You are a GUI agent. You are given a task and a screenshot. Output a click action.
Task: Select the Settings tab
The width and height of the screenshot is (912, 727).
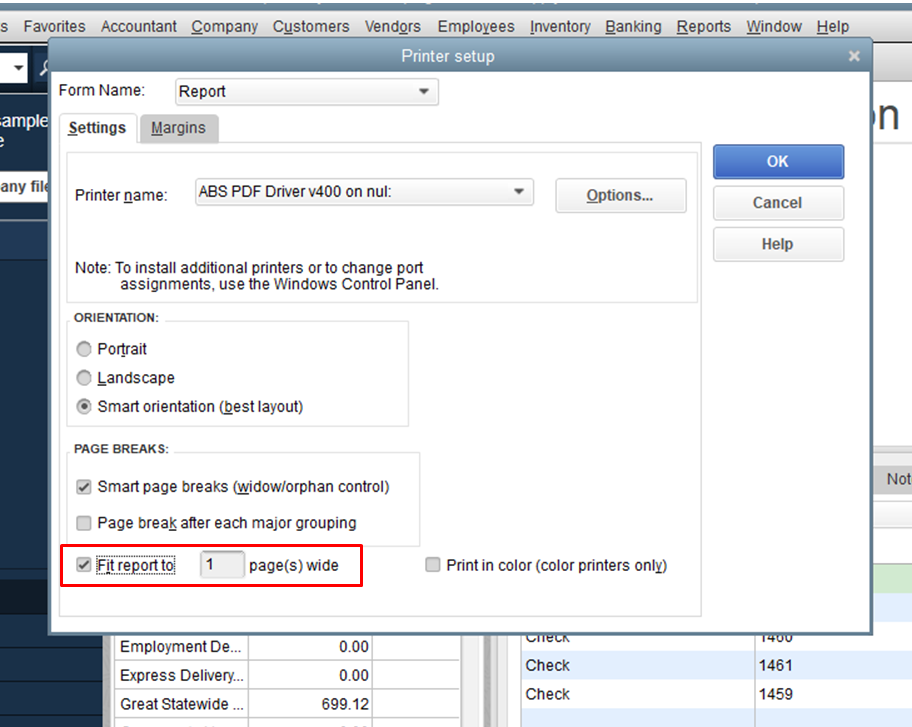coord(97,128)
